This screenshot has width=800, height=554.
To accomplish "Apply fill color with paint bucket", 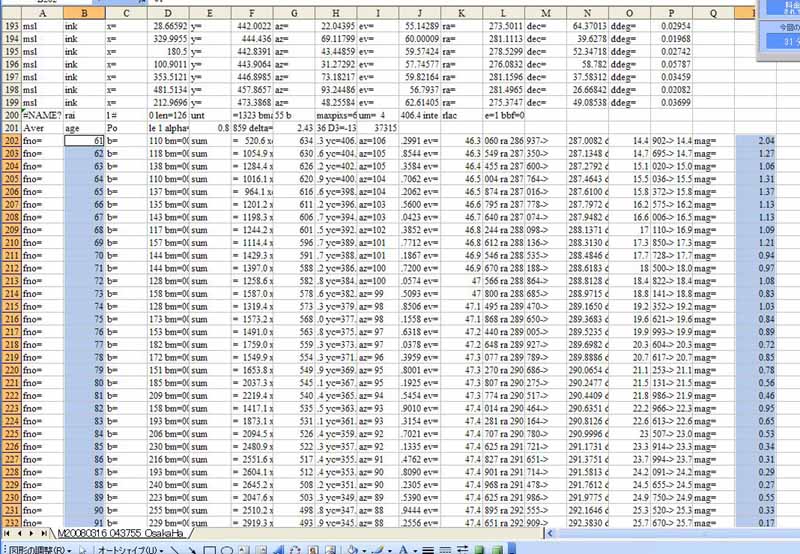I will [x=353, y=550].
